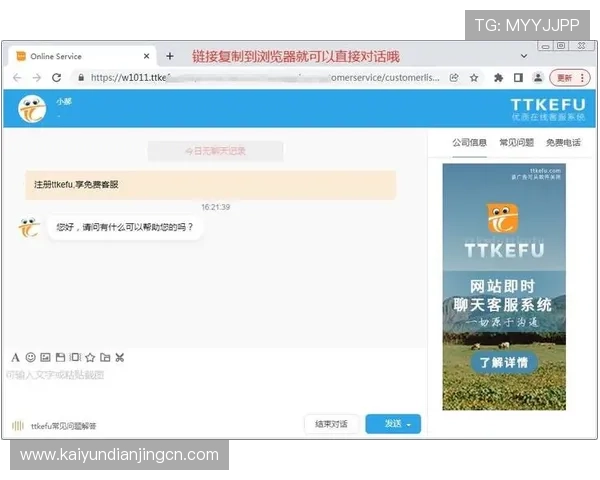Select the Online Service browser tab
Viewport: 600px width, 480px height.
(82, 56)
